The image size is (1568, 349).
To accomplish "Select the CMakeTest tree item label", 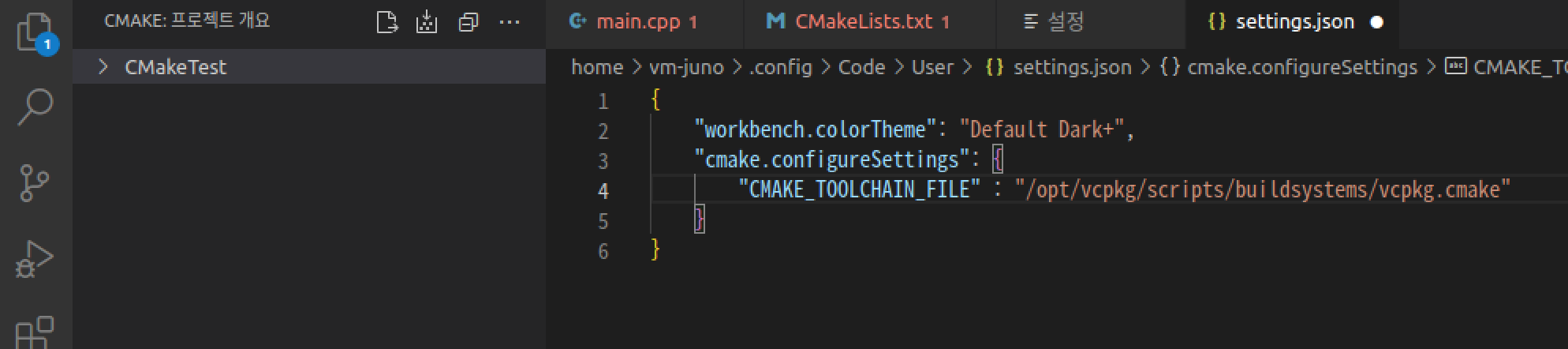I will (x=175, y=67).
